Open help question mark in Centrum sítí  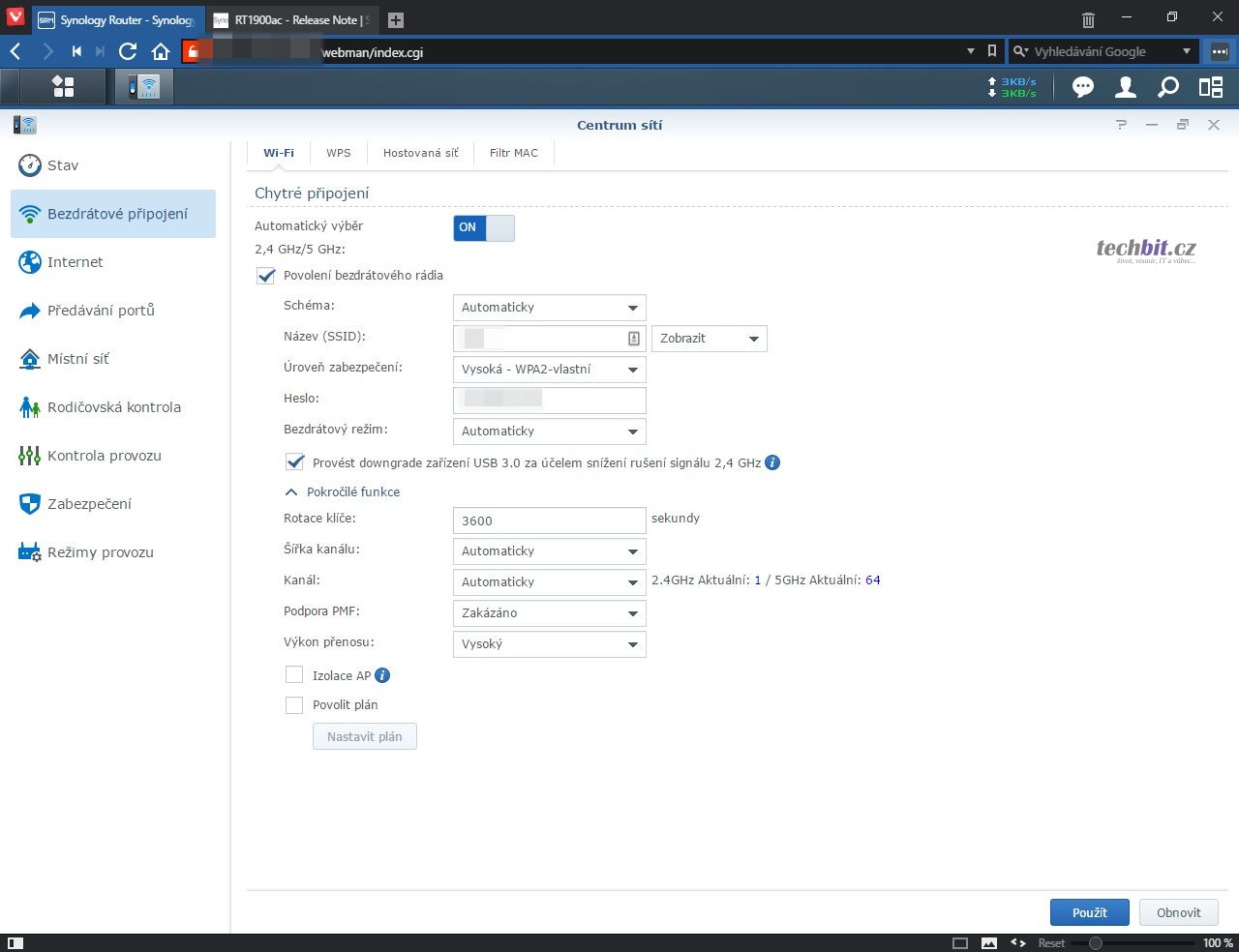click(x=1121, y=125)
